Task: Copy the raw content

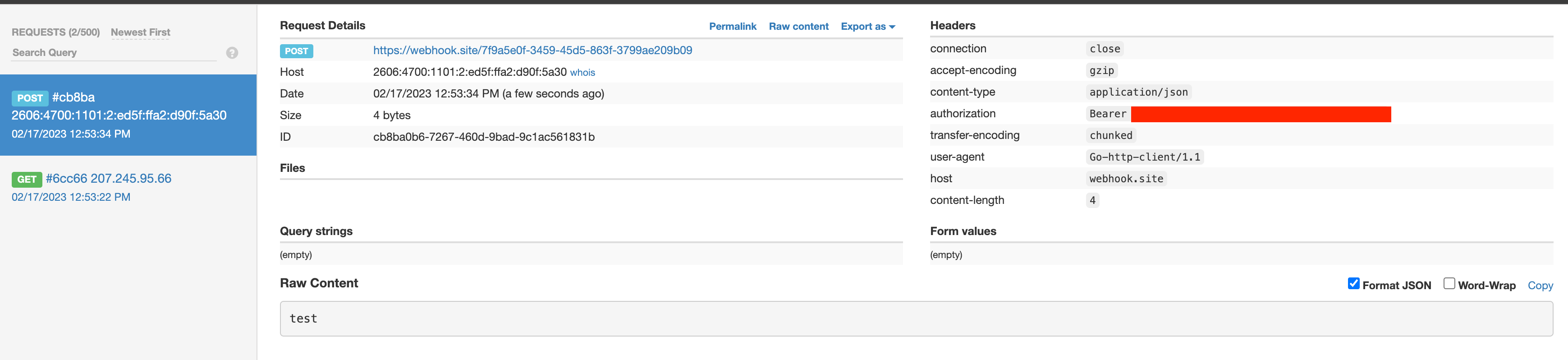Action: pyautogui.click(x=1540, y=286)
